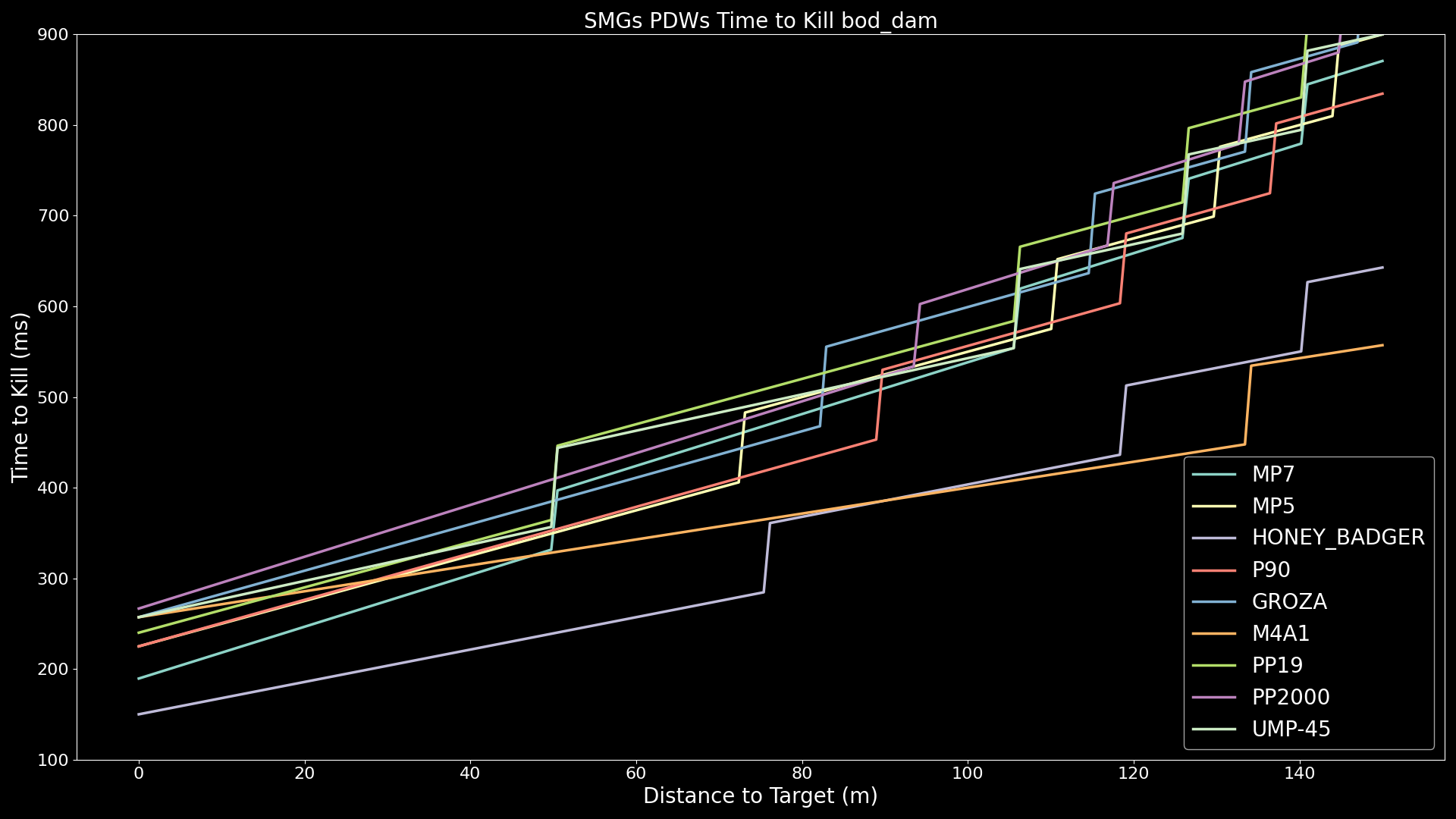Click the MP7 legend color line
This screenshot has width=1456, height=819.
coord(1214,475)
